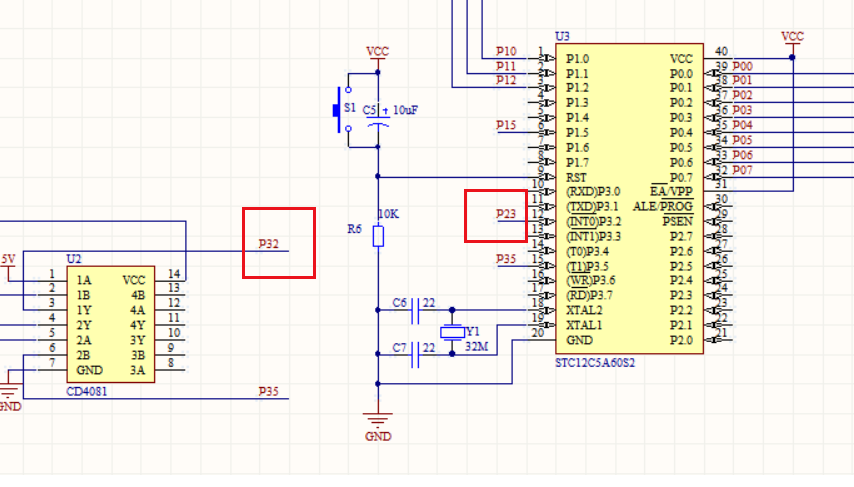Click the STC12C5A60S2 part name
The width and height of the screenshot is (854, 487).
point(595,363)
